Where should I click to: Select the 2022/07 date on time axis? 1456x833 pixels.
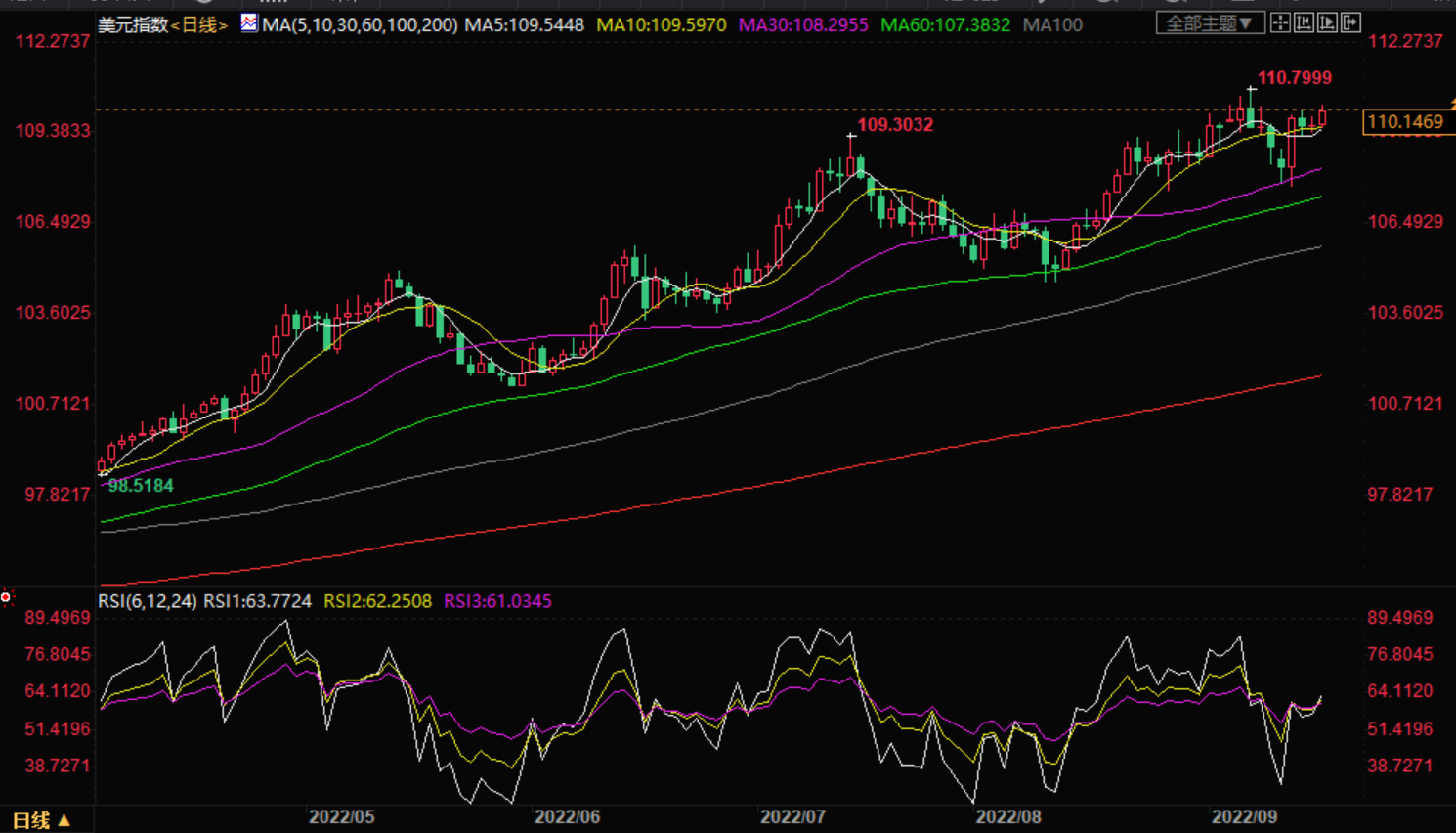click(x=792, y=816)
